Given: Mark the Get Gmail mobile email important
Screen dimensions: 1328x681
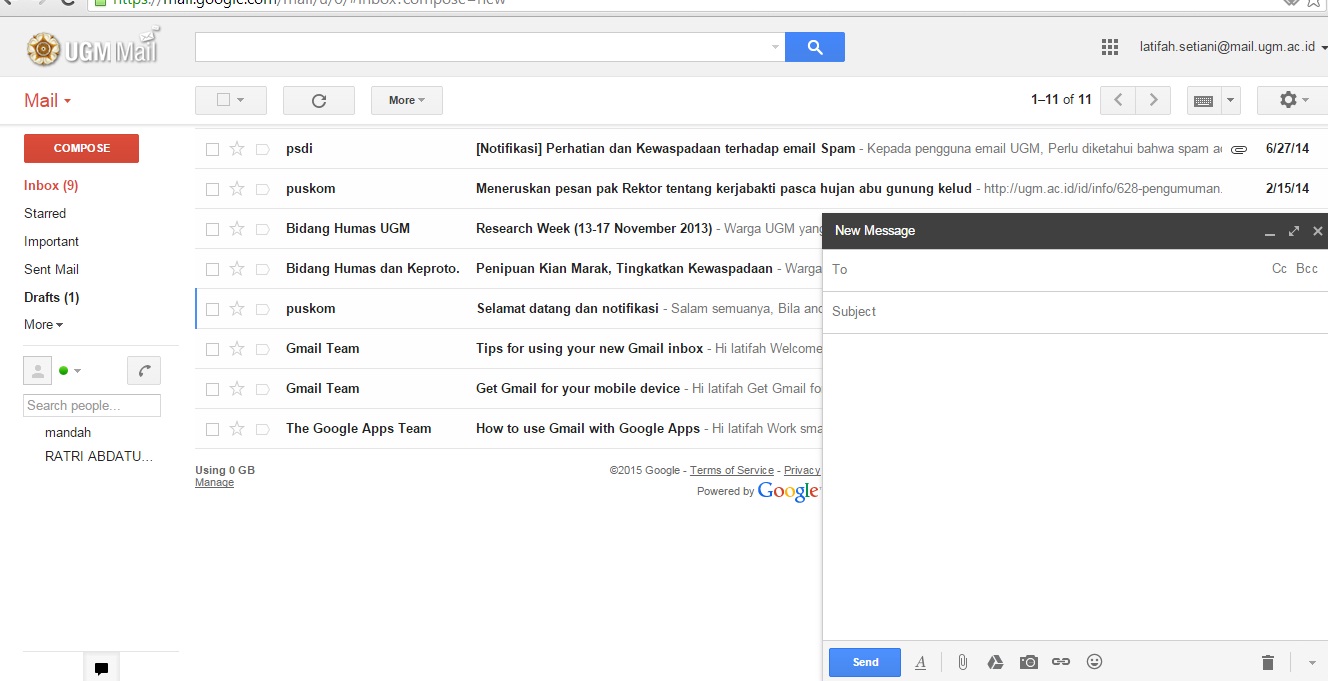Looking at the screenshot, I should coord(263,389).
